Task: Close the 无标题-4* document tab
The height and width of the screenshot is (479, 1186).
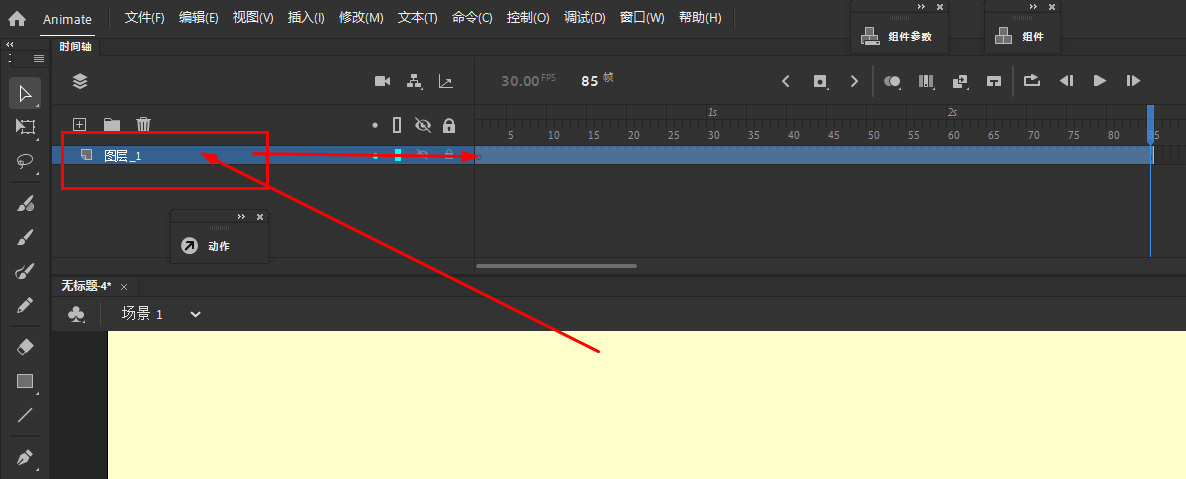Action: click(x=124, y=287)
